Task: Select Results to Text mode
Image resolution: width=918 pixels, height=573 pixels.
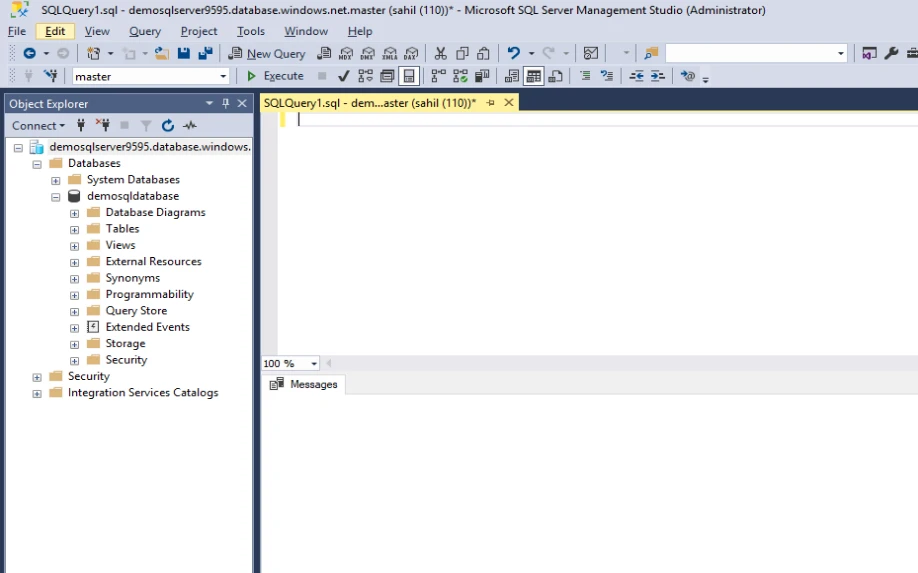Action: tap(512, 76)
